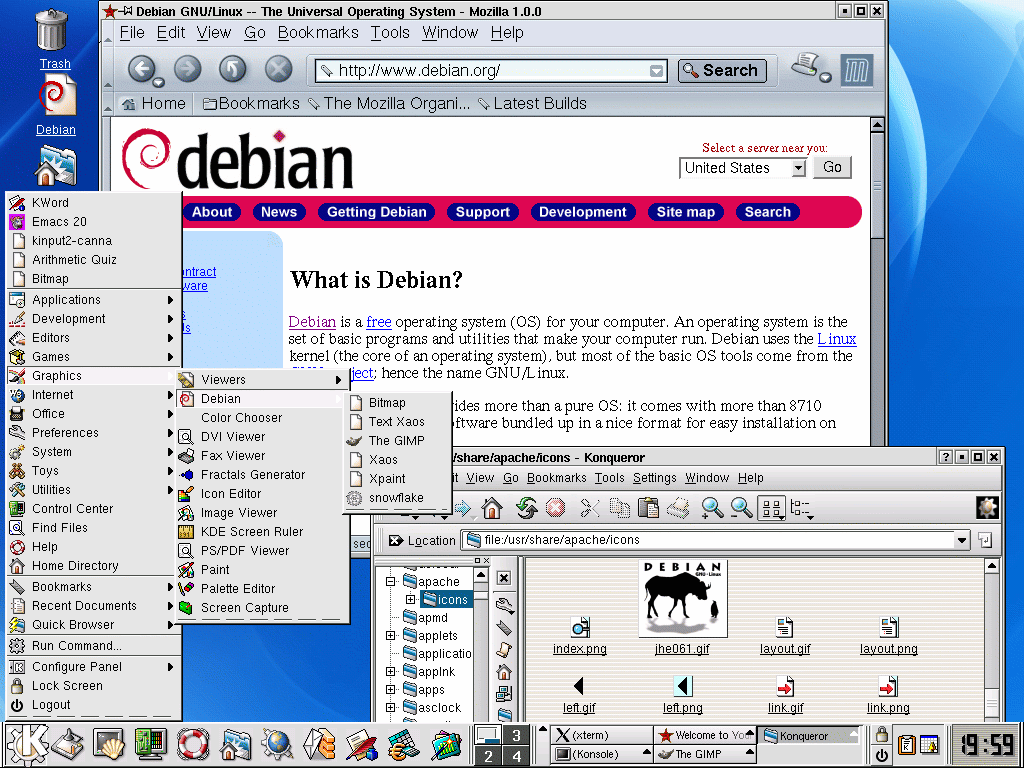Image resolution: width=1024 pixels, height=768 pixels.
Task: Open Konqueror's Location history dropdown arrow
Action: [961, 541]
